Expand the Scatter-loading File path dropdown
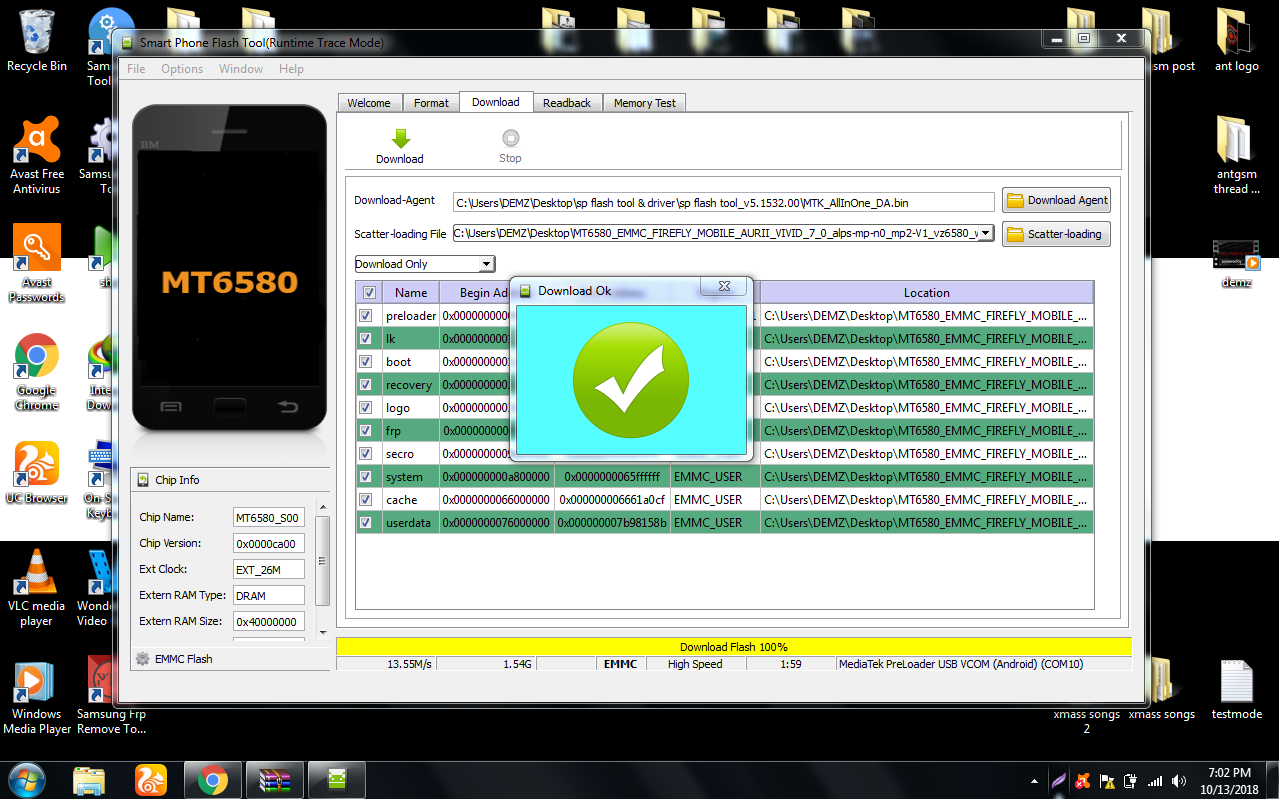 point(985,233)
